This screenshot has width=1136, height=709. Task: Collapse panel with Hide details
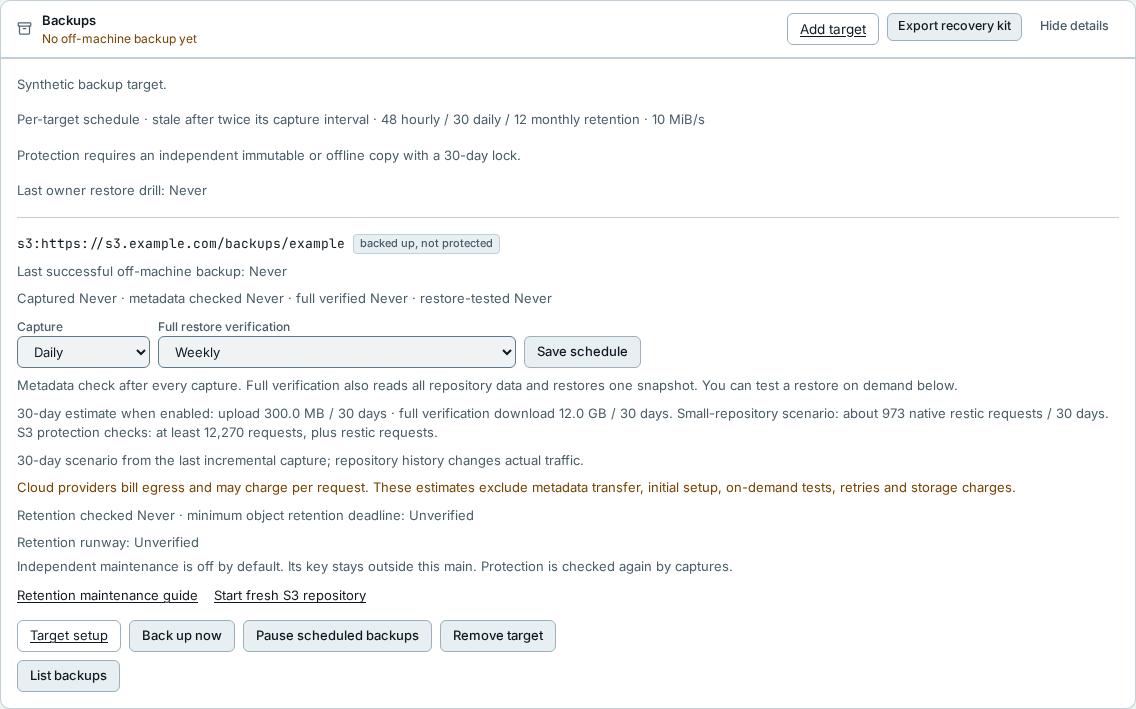[x=1074, y=26]
